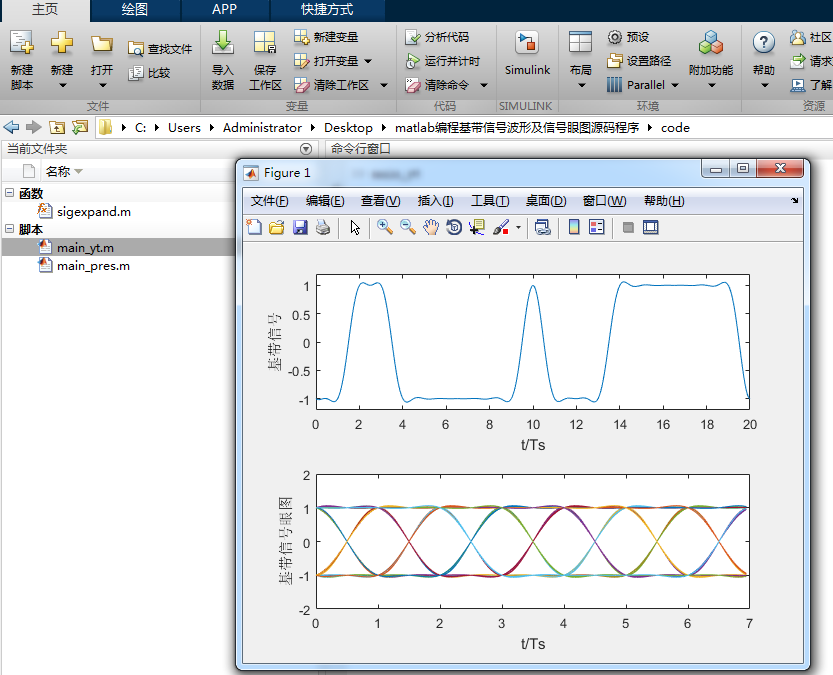Select the Pan hand tool
The height and width of the screenshot is (675, 833).
tap(431, 227)
